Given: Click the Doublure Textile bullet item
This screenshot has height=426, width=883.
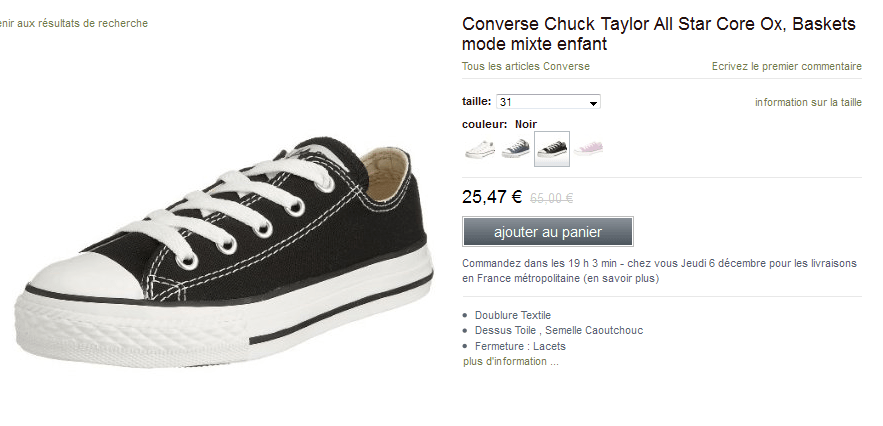Looking at the screenshot, I should click(x=513, y=315).
